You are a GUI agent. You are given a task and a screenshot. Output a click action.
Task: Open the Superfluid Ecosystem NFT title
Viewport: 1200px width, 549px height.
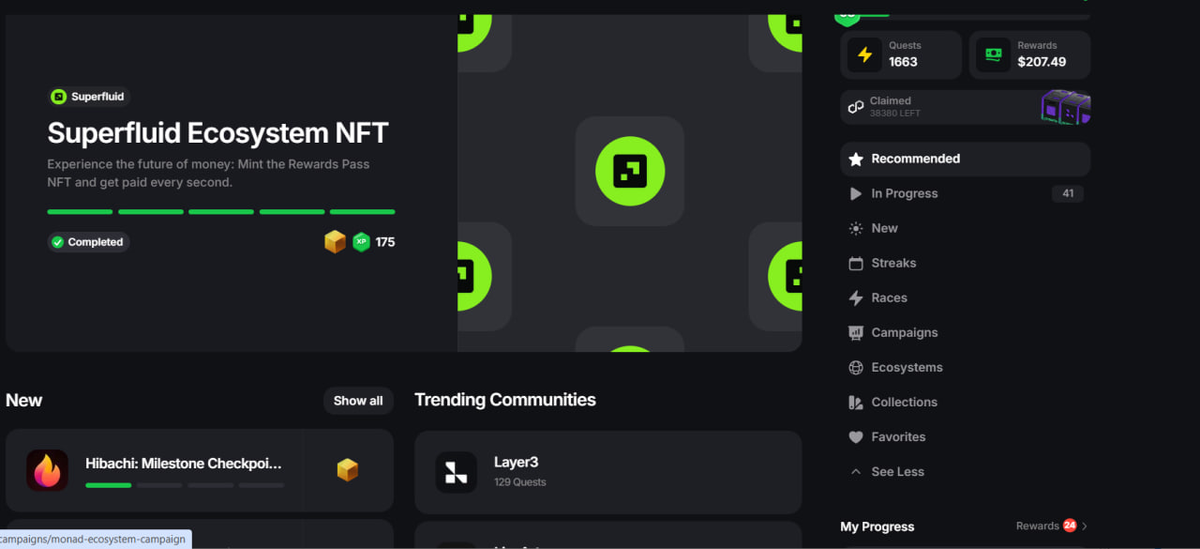(218, 133)
